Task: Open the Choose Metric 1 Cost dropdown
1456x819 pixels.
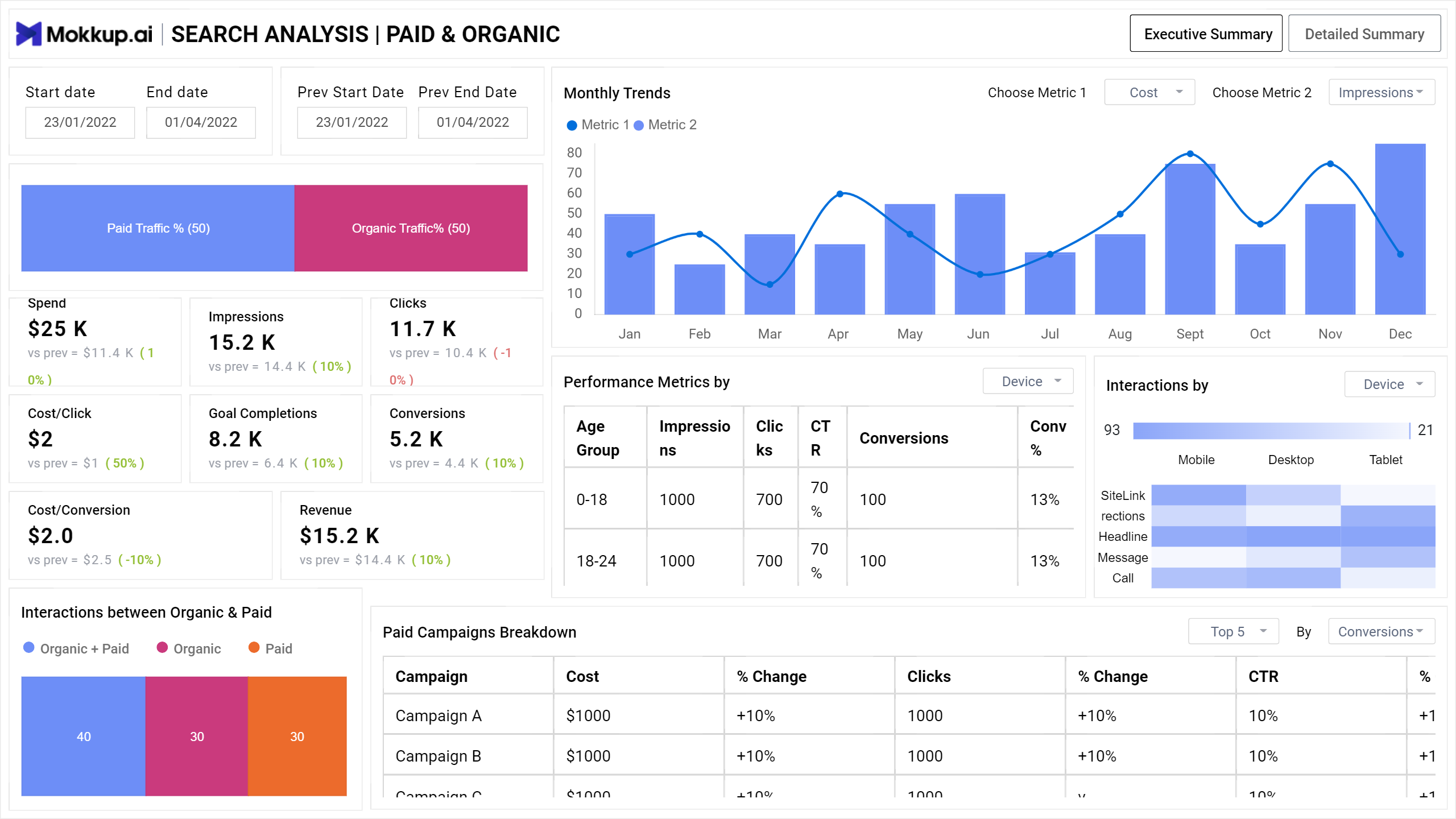Action: click(1149, 92)
